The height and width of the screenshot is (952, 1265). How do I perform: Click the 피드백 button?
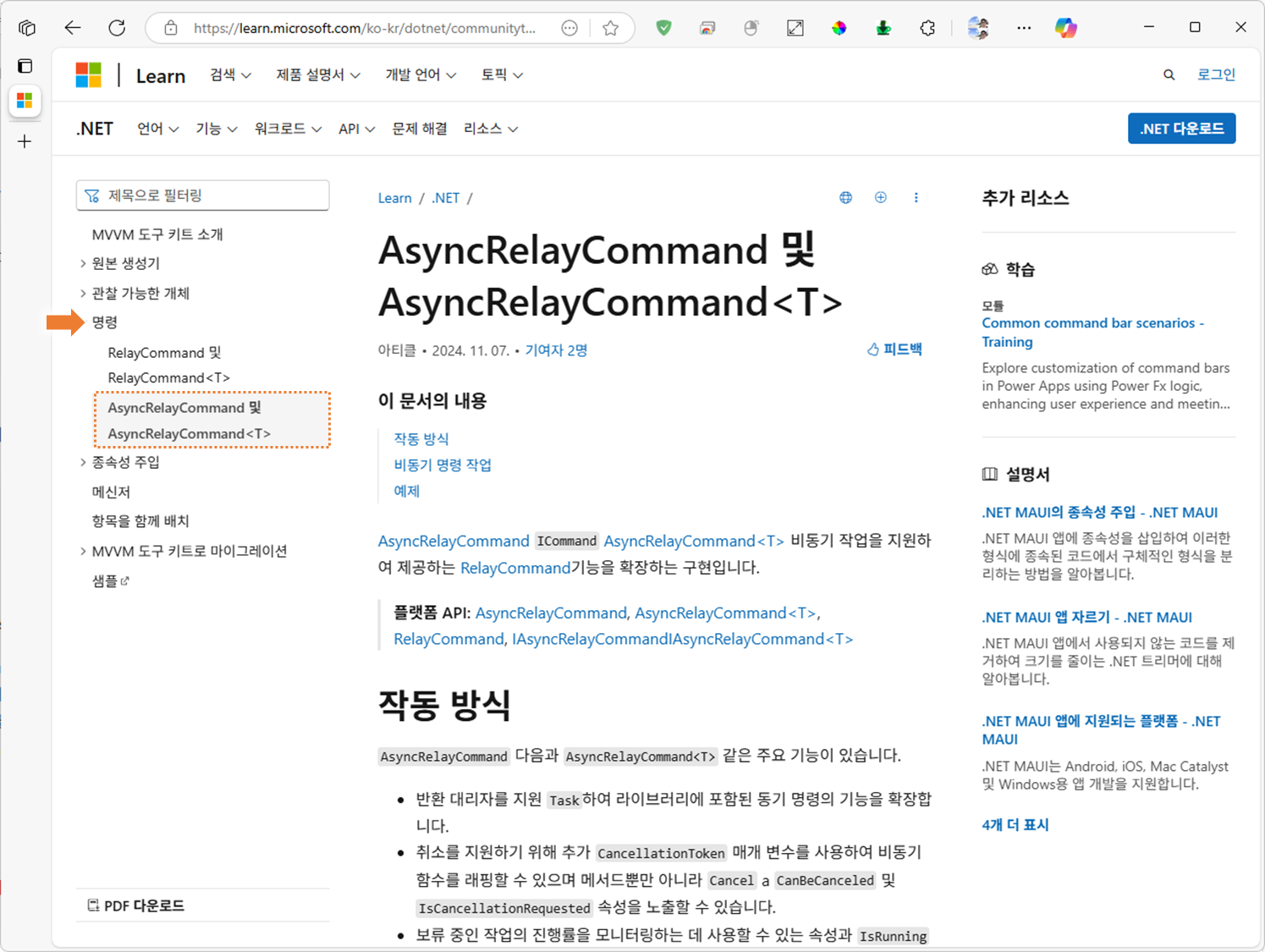click(x=894, y=349)
